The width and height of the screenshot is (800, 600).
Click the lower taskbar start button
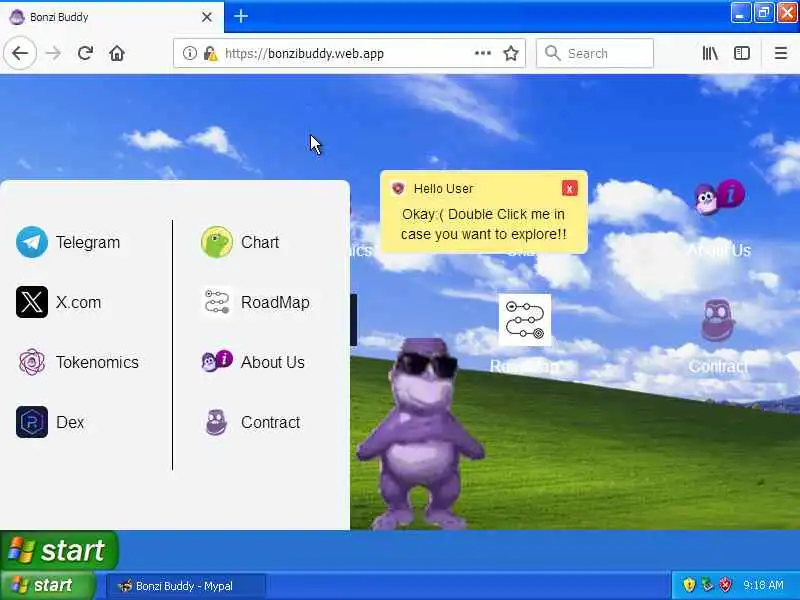pos(48,585)
